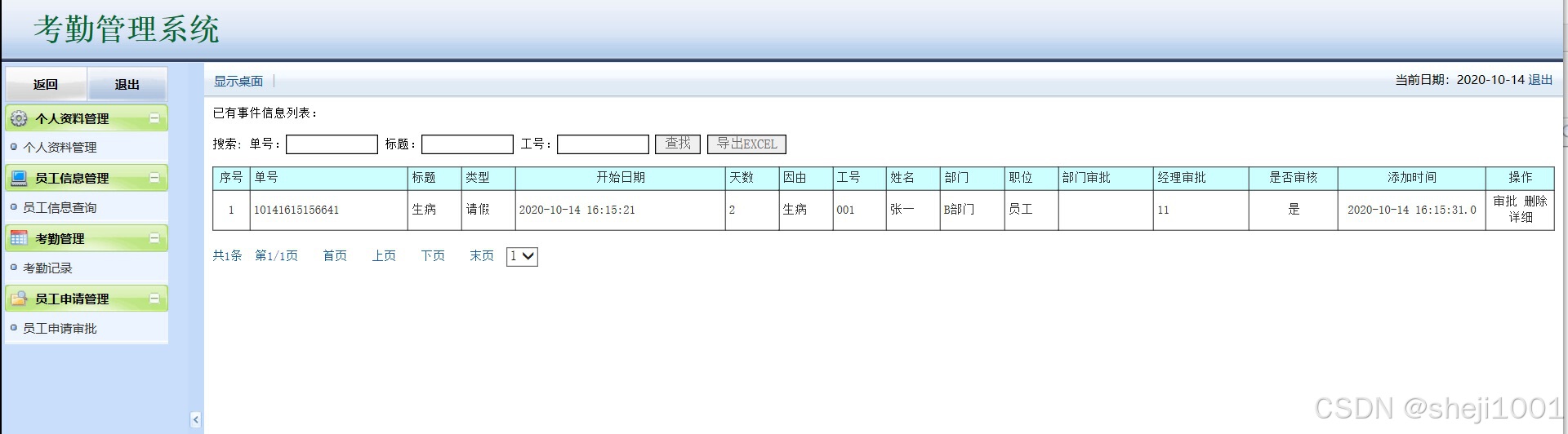Focus the 单号 search input field

[x=332, y=144]
